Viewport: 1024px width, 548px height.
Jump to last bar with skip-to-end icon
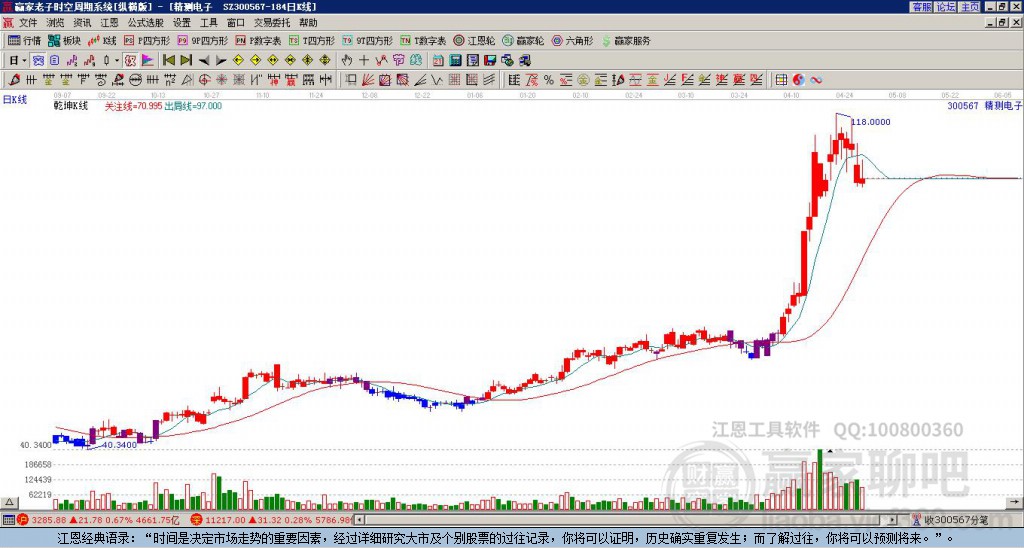186,60
